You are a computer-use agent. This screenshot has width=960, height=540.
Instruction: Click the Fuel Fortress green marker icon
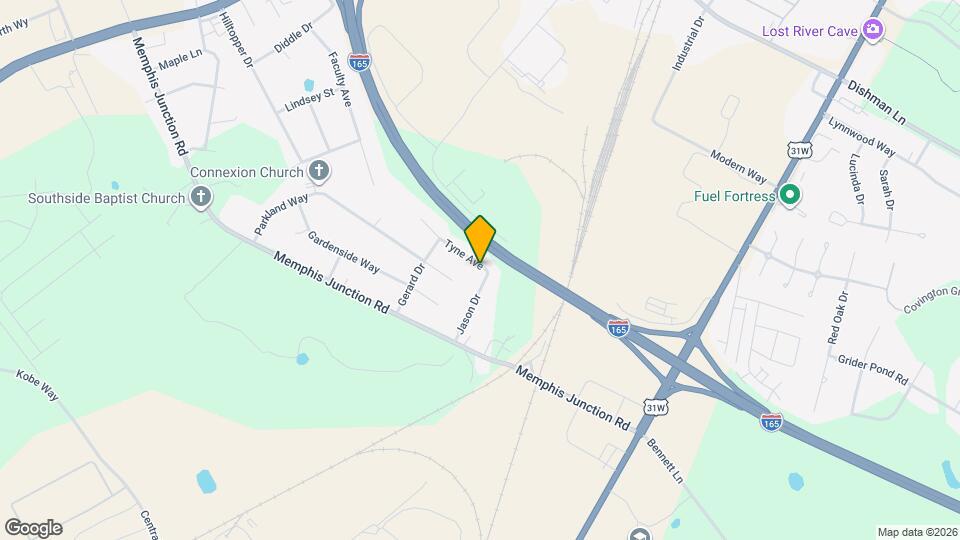[x=789, y=196]
